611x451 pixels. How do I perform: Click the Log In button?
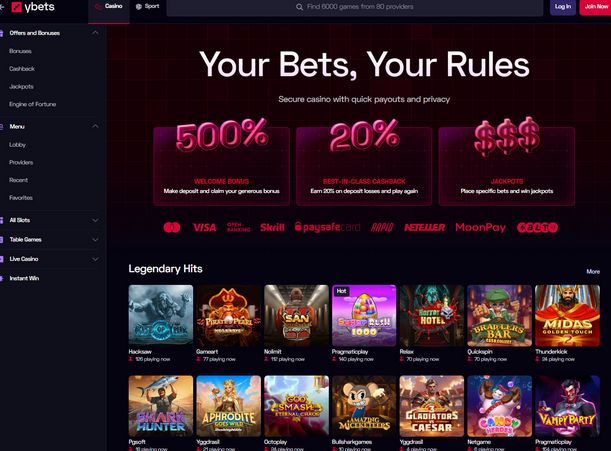click(x=563, y=7)
